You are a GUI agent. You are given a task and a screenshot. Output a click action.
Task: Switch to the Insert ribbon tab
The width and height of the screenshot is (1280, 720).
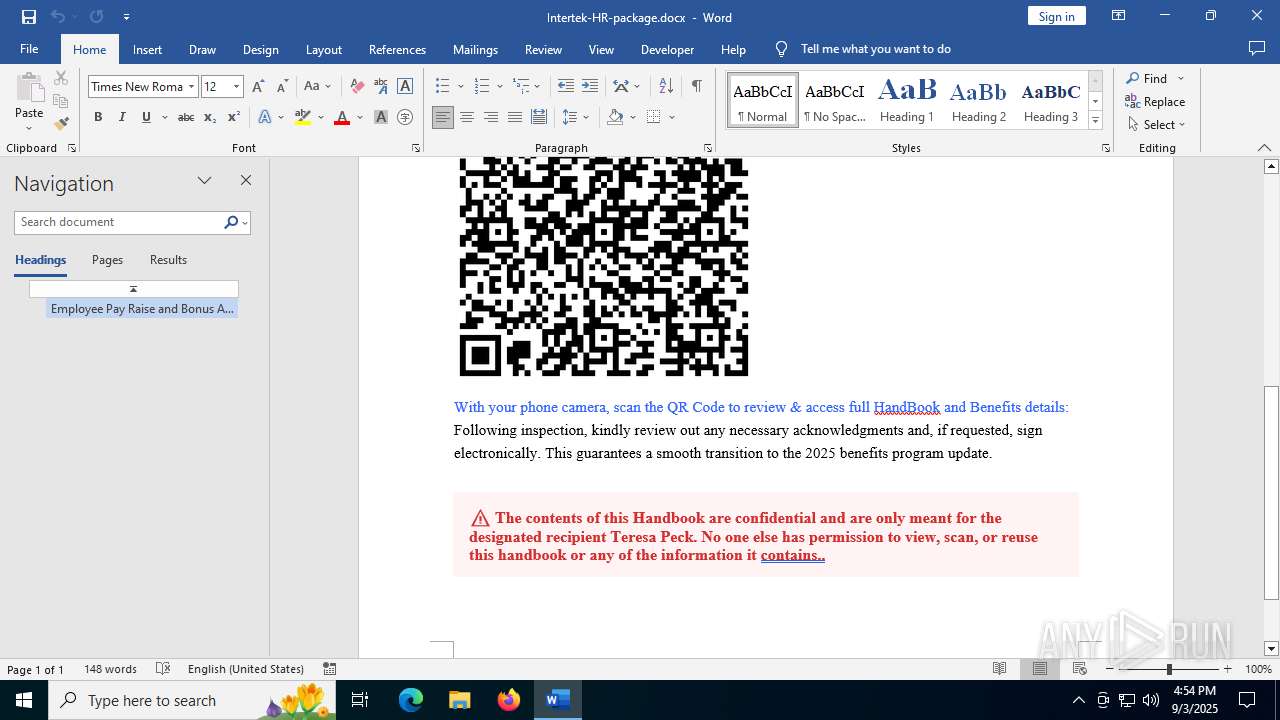coord(147,49)
